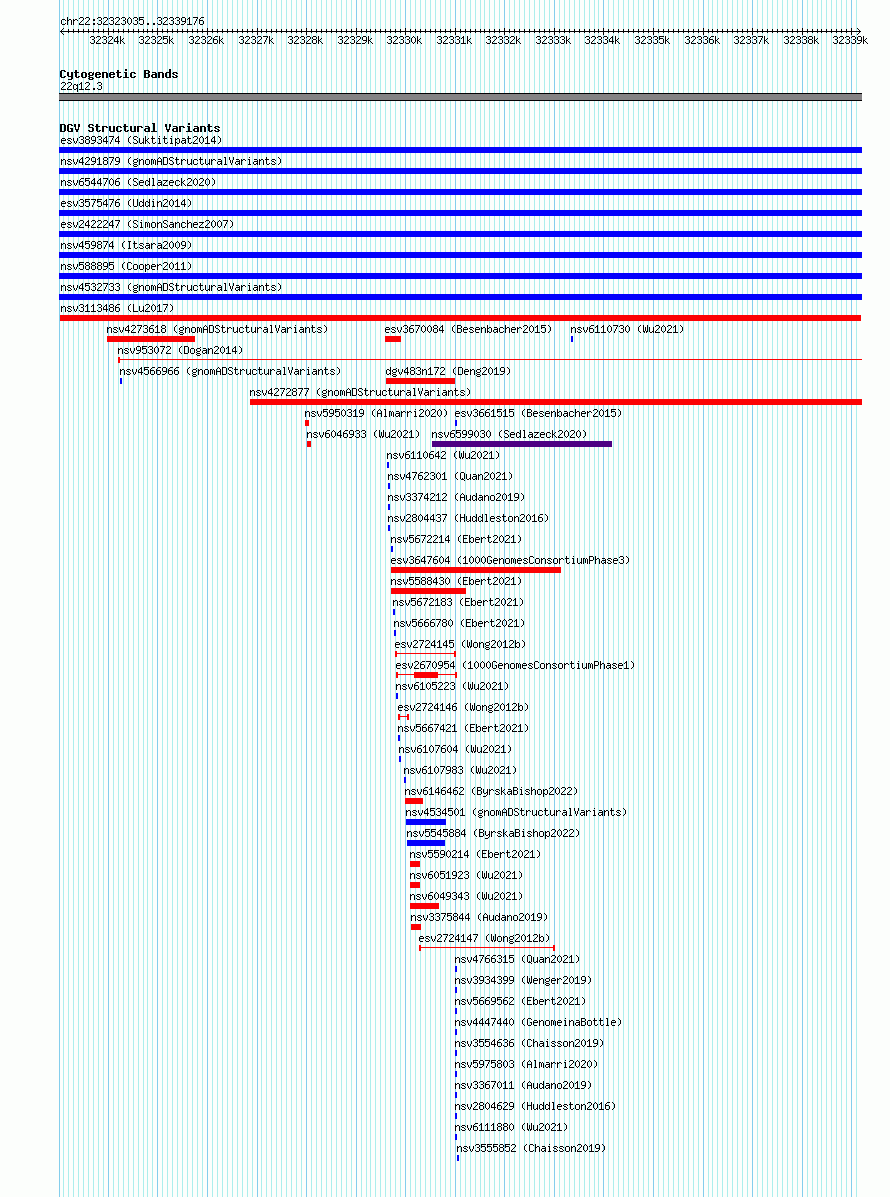Click nsv5975803 (Almarri2020) label
This screenshot has height=1197, width=890.
(527, 1064)
